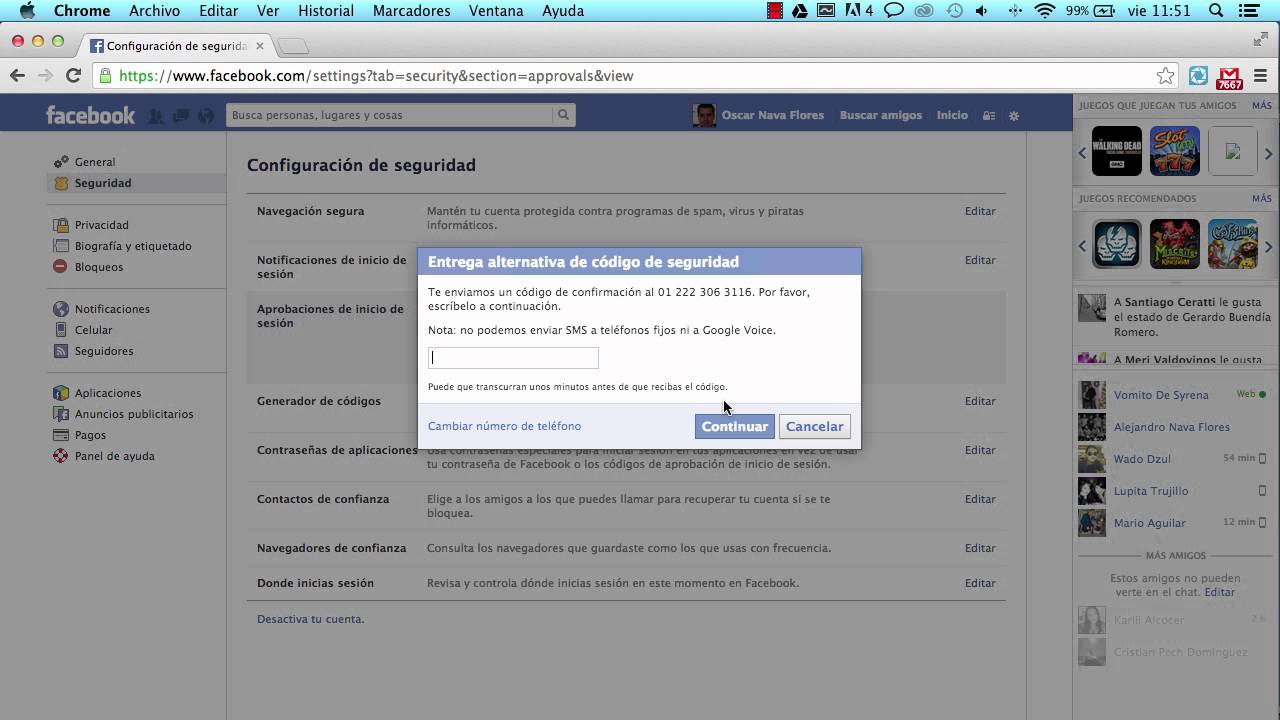Screen dimensions: 1280x720
Task: Open the Archivo menu
Action: click(x=154, y=11)
